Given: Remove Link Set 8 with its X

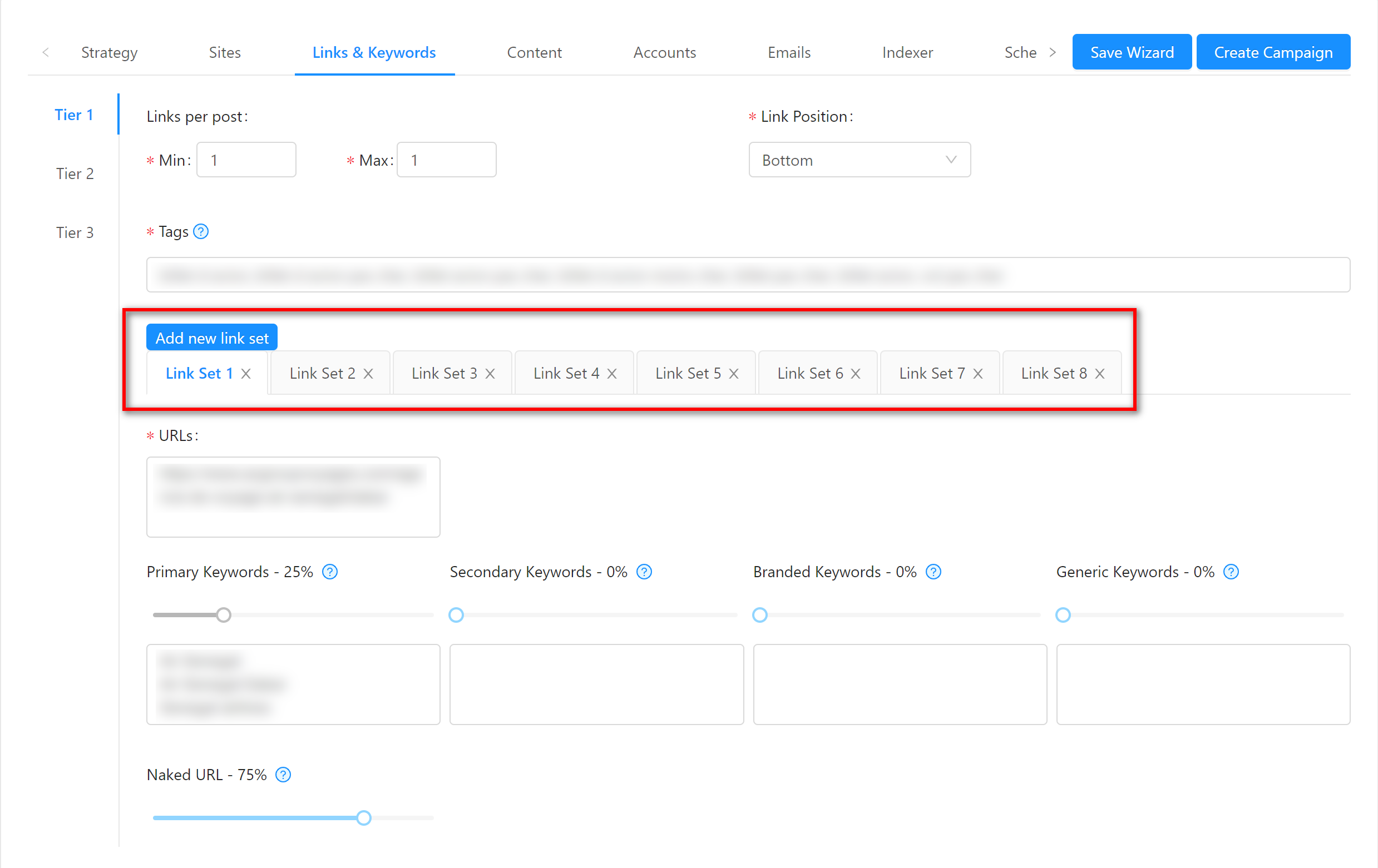Looking at the screenshot, I should coord(1100,373).
